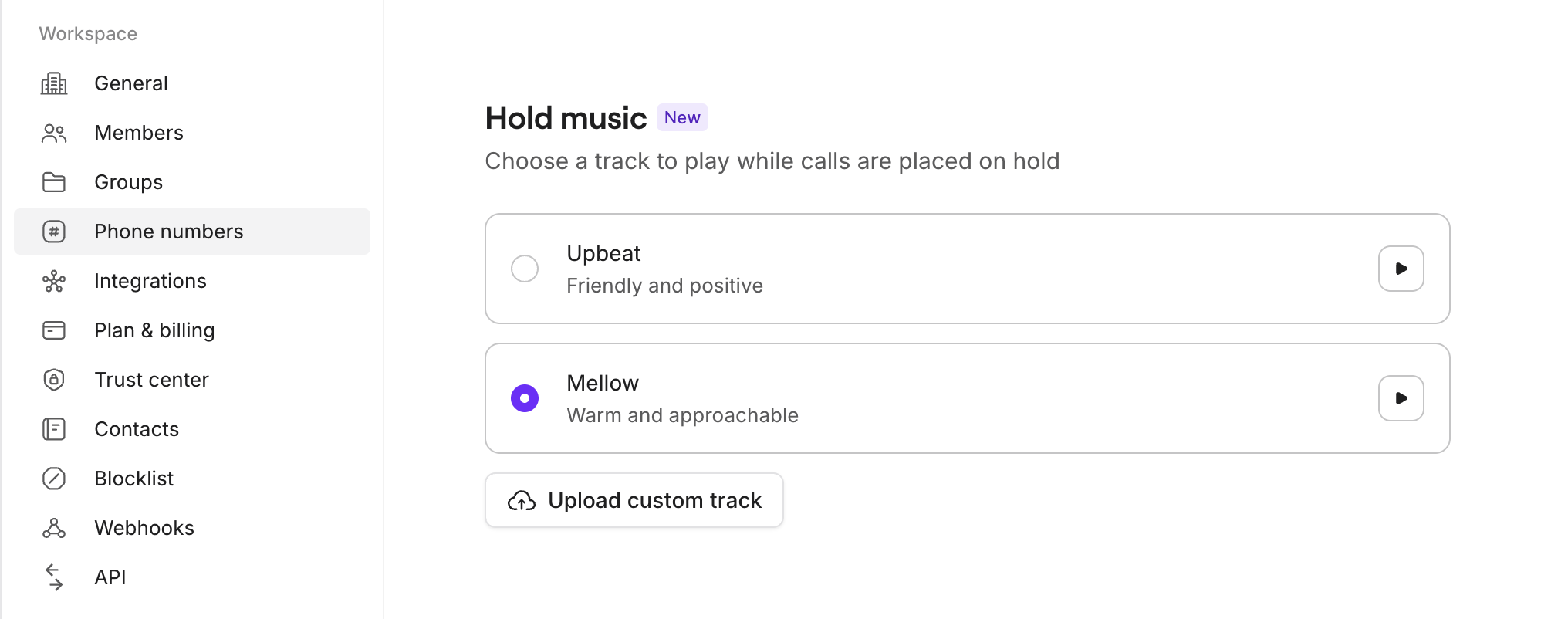Select the Integrations icon
This screenshot has height=619, width=1568.
53,280
